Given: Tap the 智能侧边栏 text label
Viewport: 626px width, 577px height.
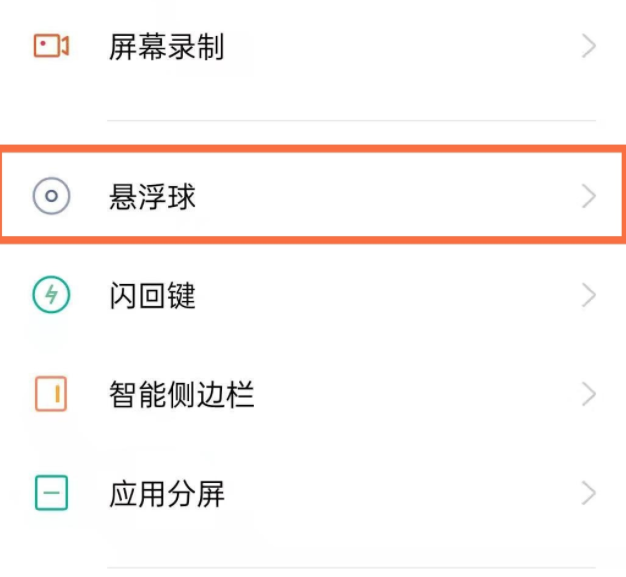Looking at the screenshot, I should pyautogui.click(x=181, y=394).
